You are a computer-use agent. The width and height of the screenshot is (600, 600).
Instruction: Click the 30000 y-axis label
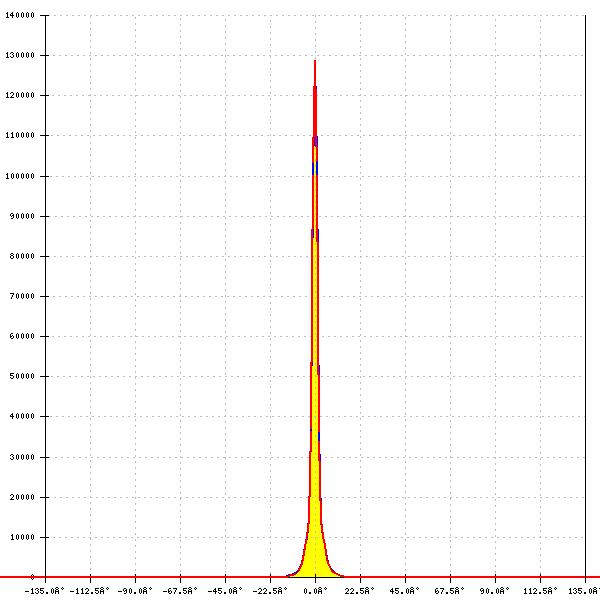(22, 457)
